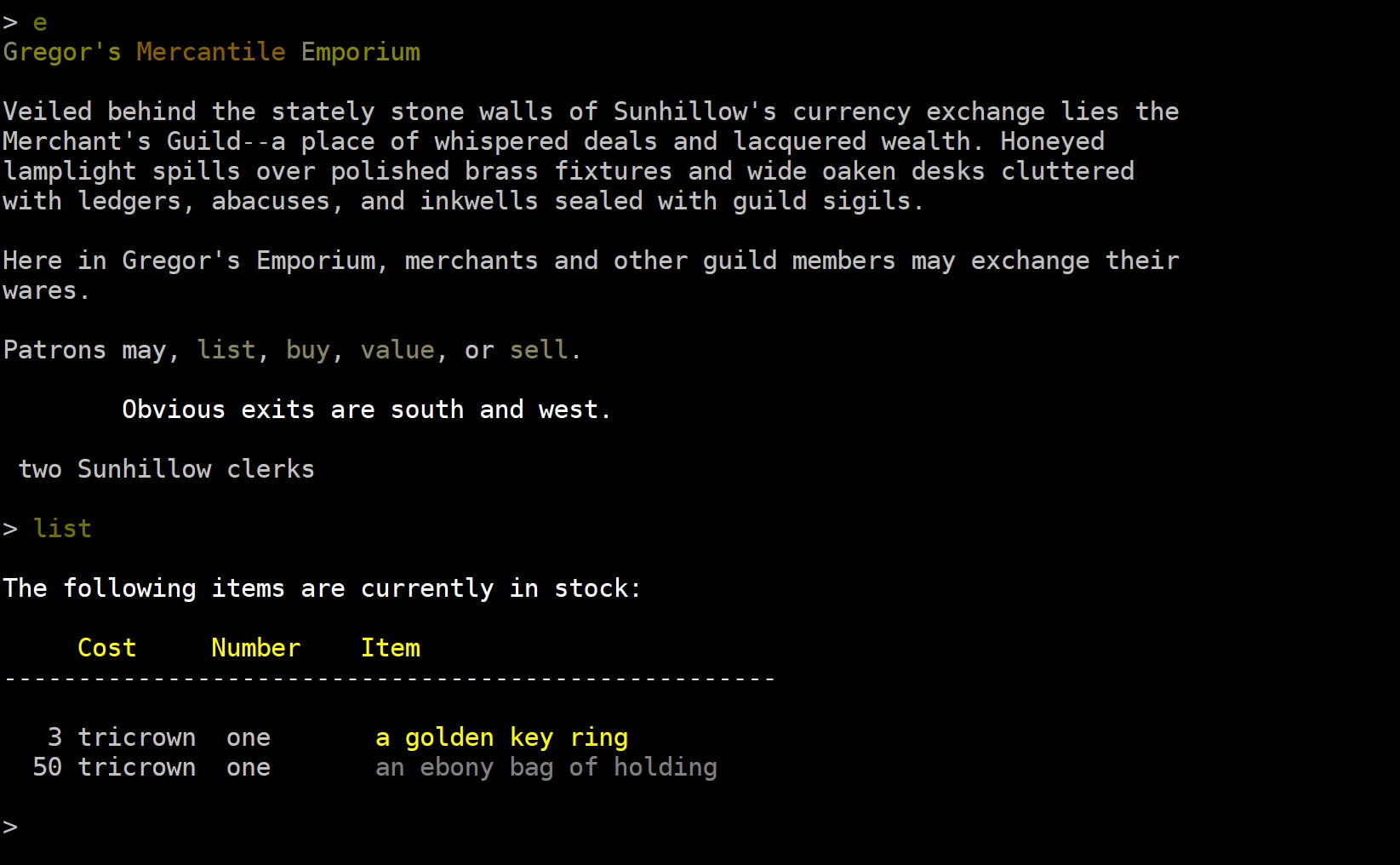1400x865 pixels.
Task: Click the 'Item' column header
Action: coord(391,648)
